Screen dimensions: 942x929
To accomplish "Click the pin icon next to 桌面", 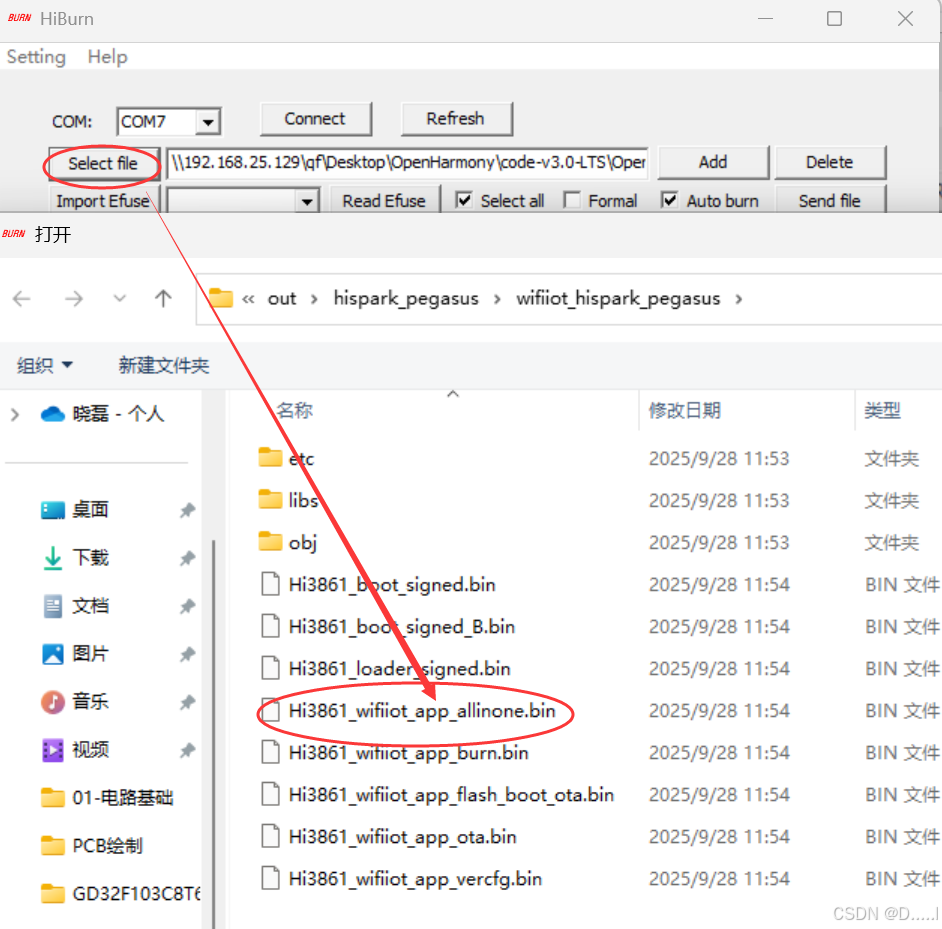I will coord(187,510).
